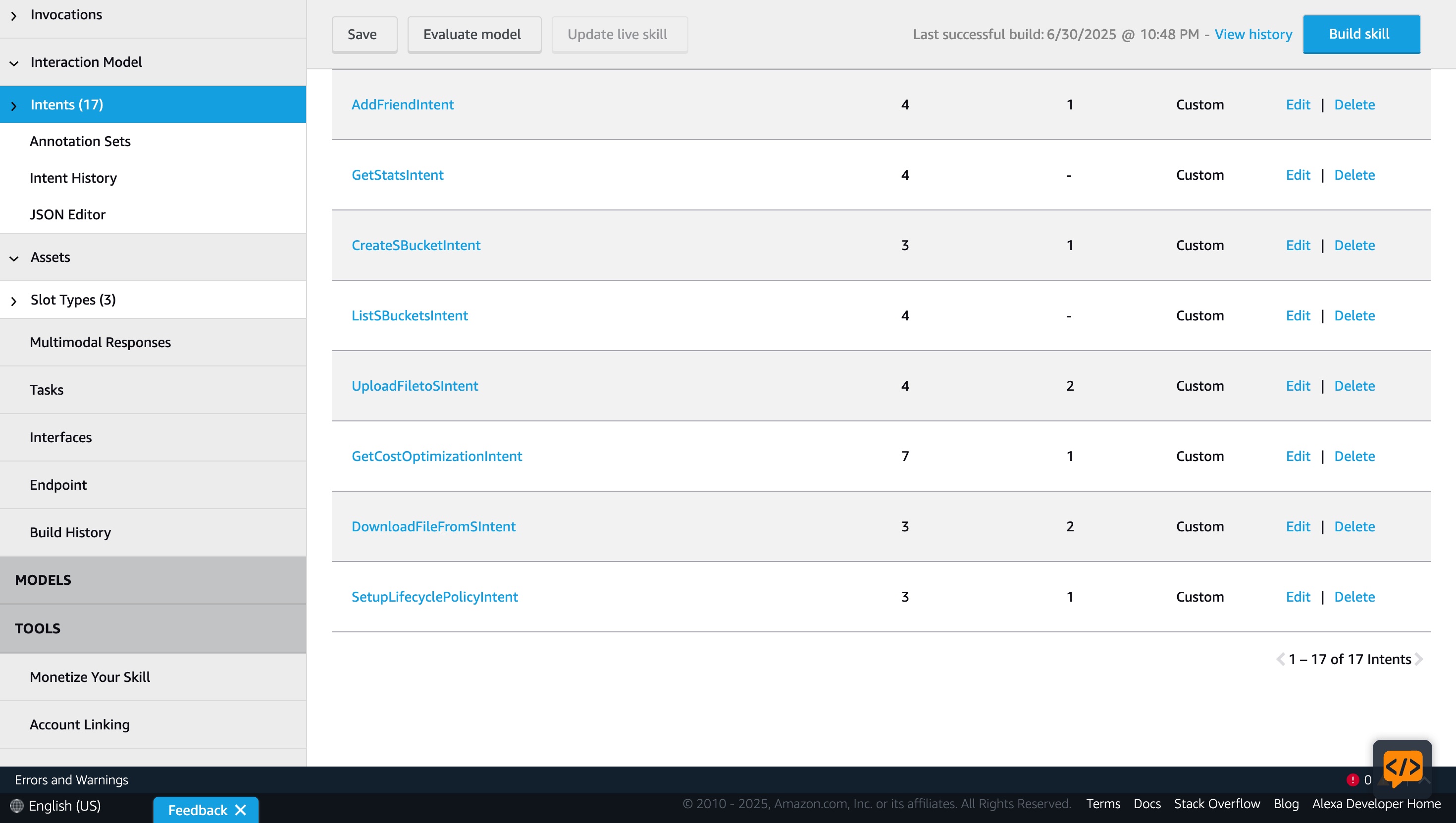The image size is (1456, 823).
Task: Expand the Intents (17) tree chevron
Action: point(14,105)
